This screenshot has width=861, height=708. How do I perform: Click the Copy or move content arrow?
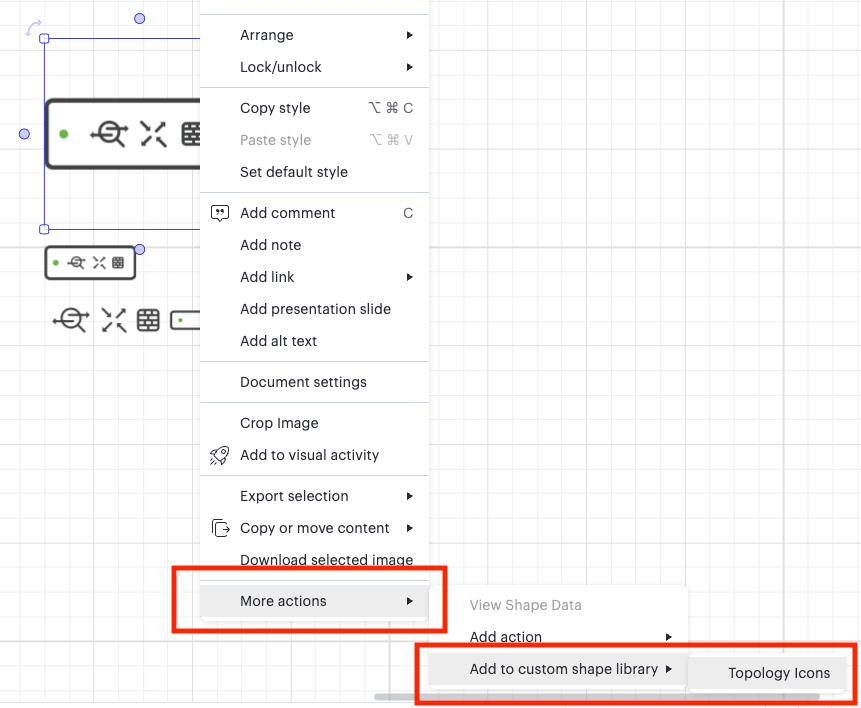click(409, 528)
